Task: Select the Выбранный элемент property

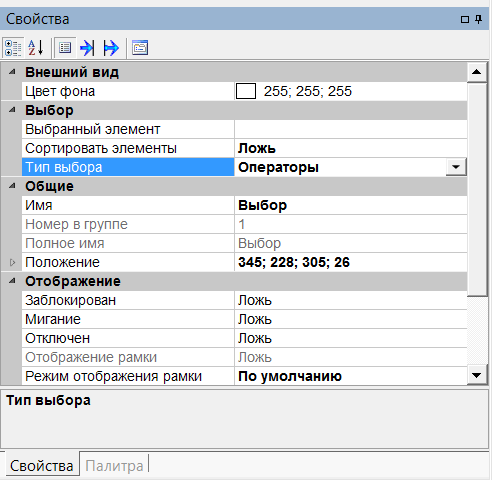Action: tap(128, 129)
